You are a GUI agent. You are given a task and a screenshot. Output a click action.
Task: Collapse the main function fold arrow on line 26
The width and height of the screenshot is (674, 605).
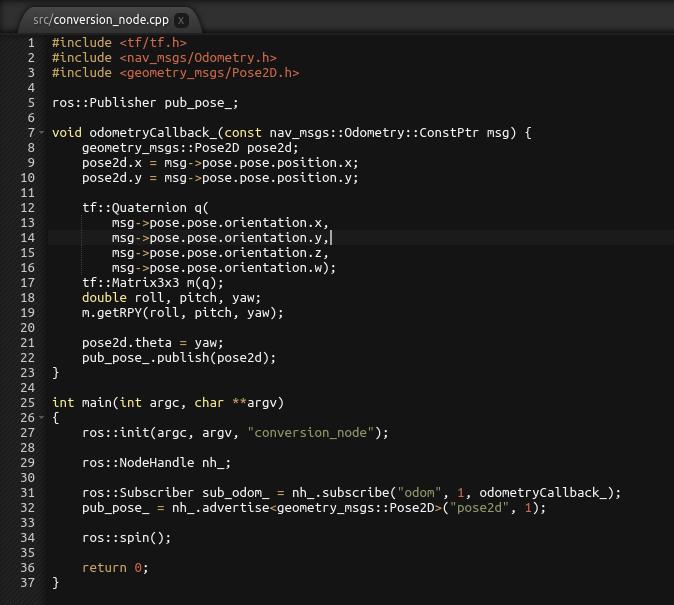(x=42, y=418)
